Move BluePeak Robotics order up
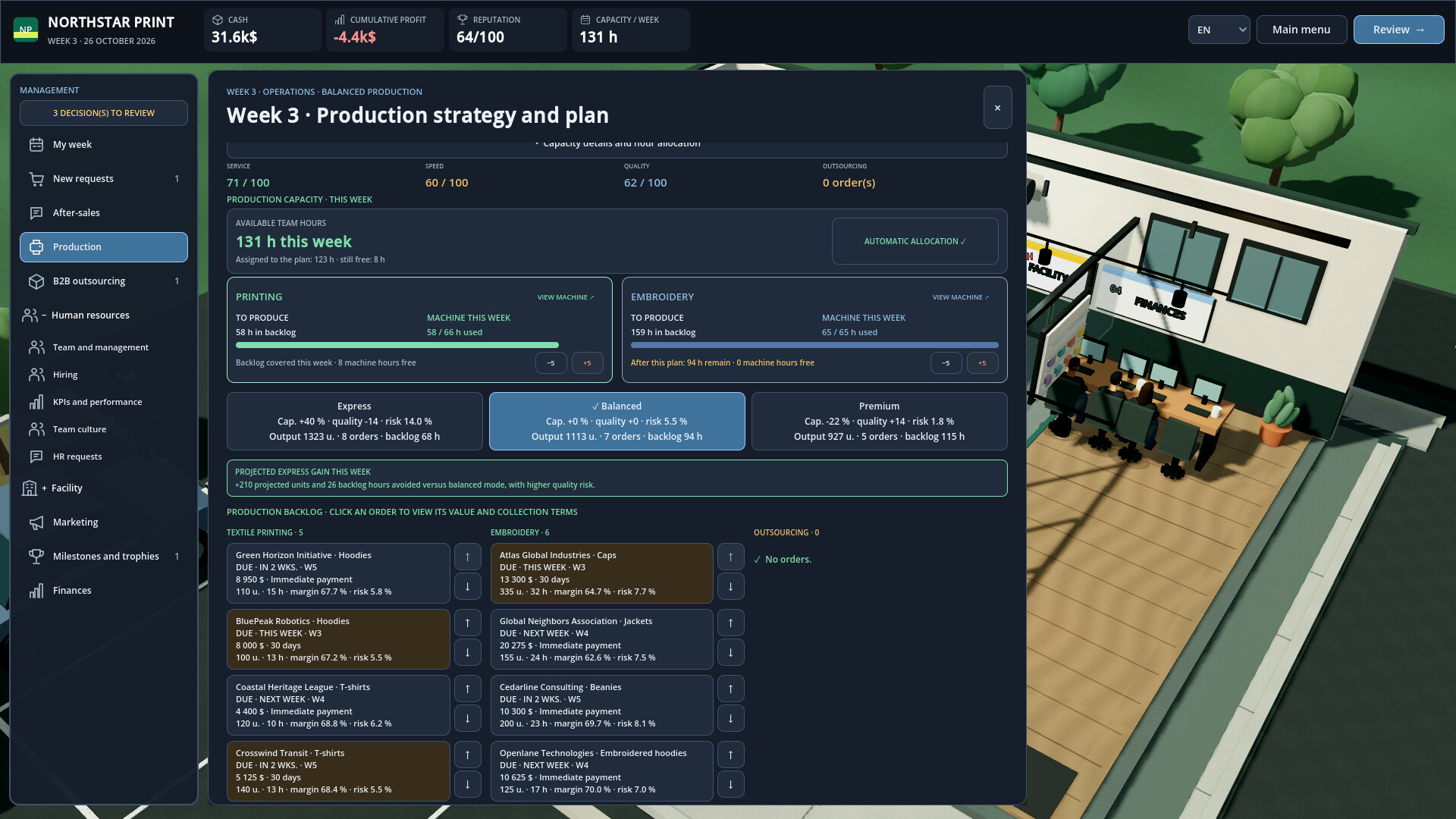The height and width of the screenshot is (819, 1456). (468, 623)
